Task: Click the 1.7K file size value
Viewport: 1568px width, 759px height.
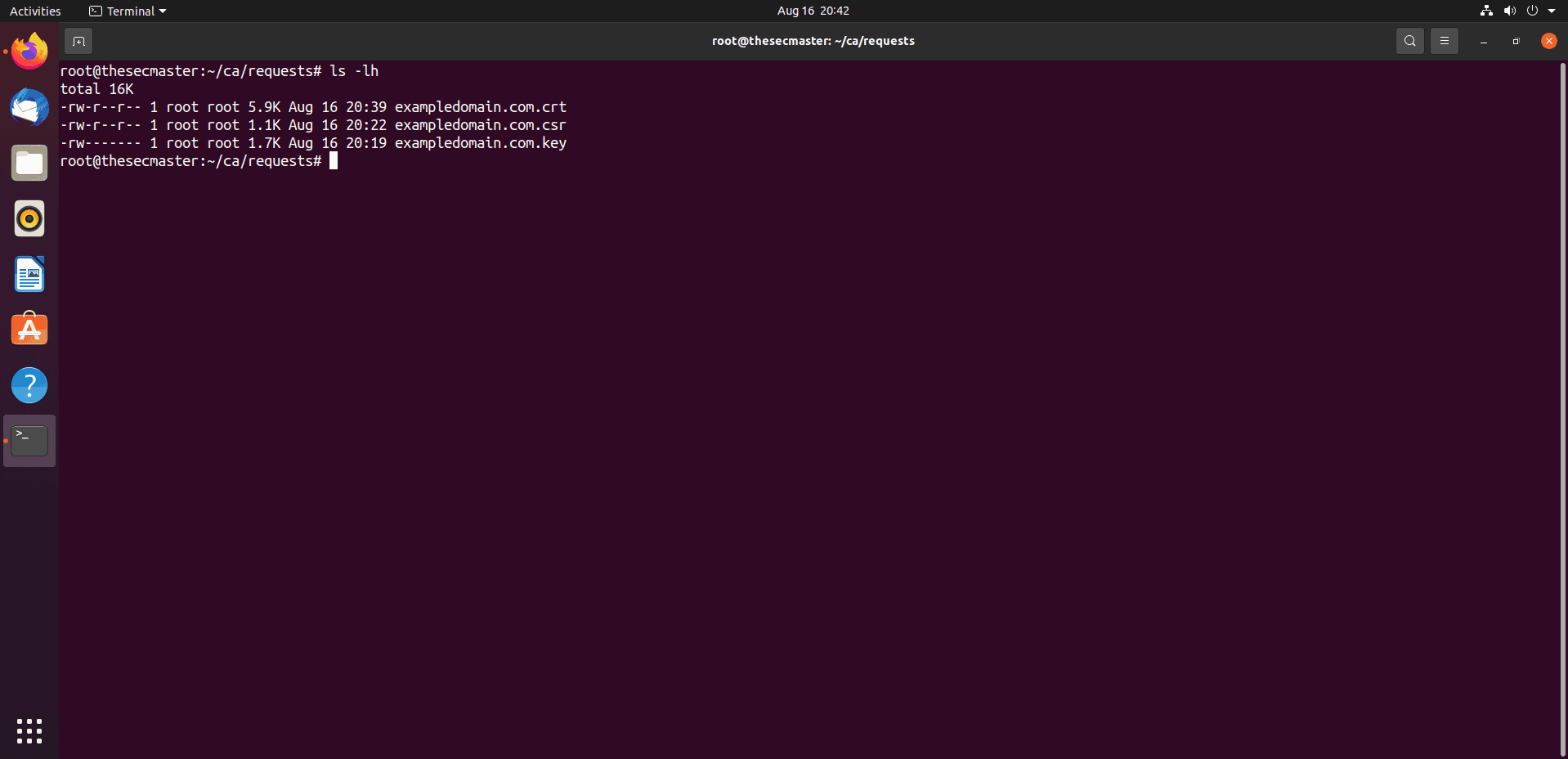Action: pos(264,143)
